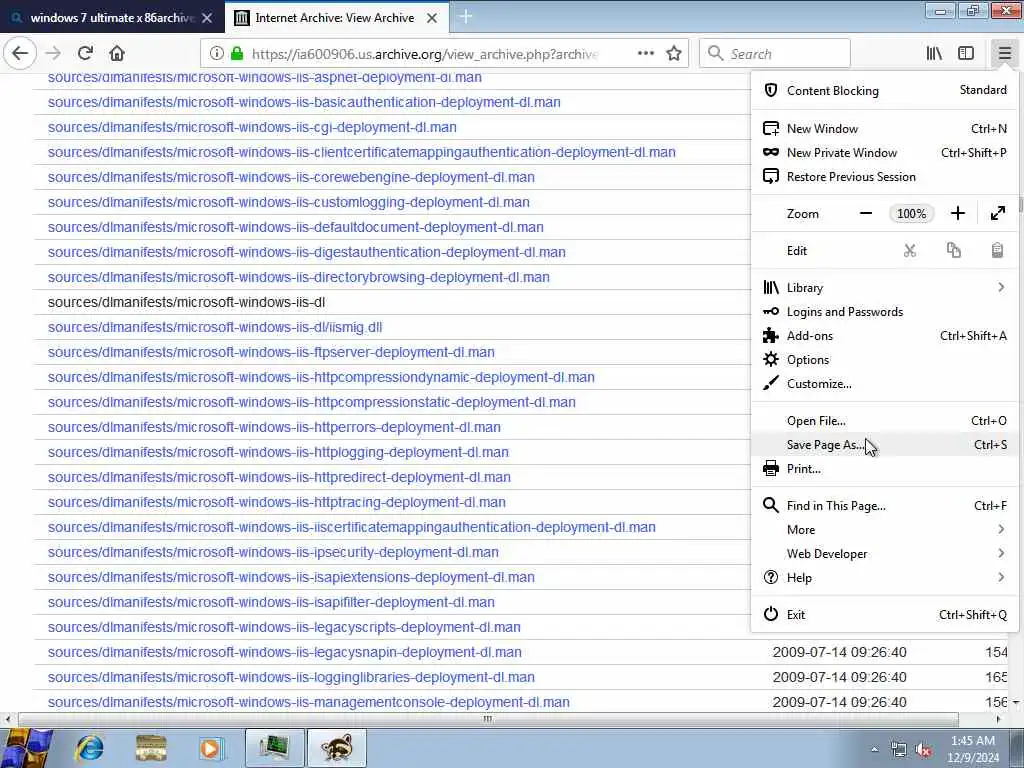Open page actions three-dot menu
The width and height of the screenshot is (1024, 768).
coord(646,54)
